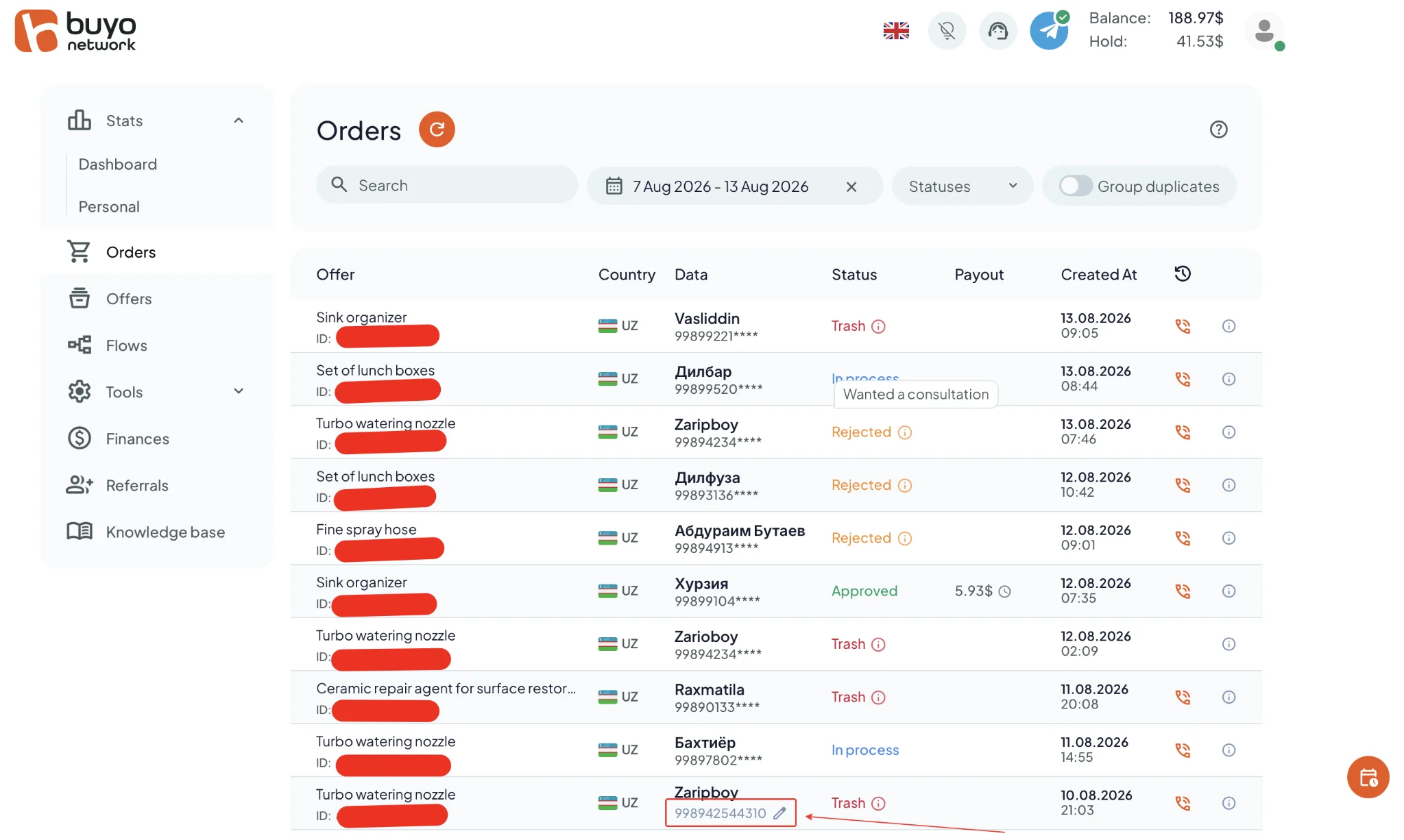The width and height of the screenshot is (1404, 840).
Task: Expand the Tools sidebar menu
Action: [239, 391]
